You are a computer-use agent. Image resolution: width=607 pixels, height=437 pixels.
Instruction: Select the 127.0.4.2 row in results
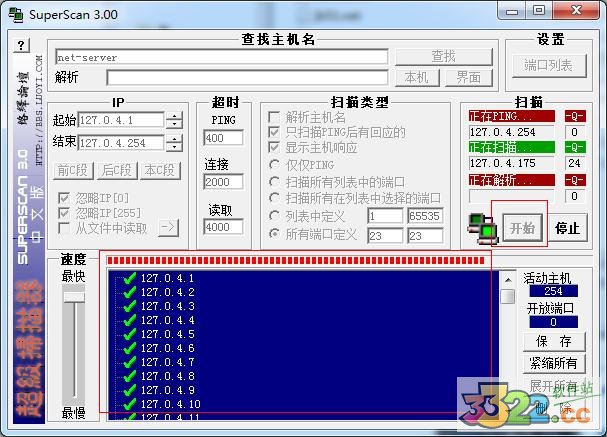167,292
